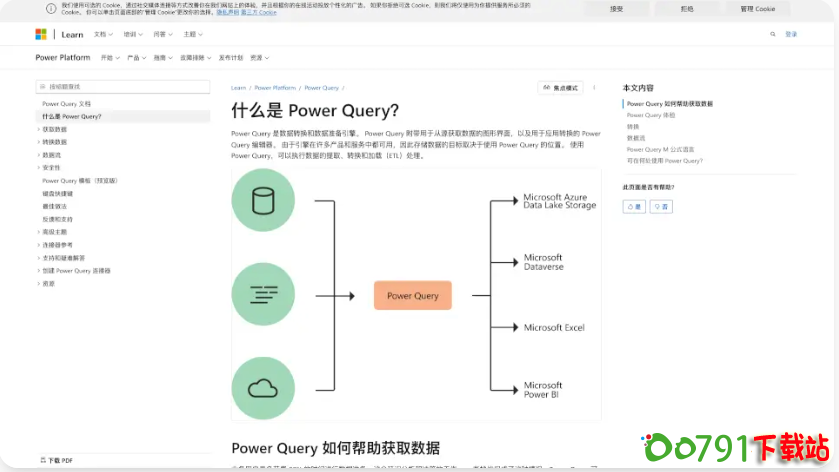Click 下载 PDF at sidebar bottom
Viewport: 839px width, 472px height.
click(58, 460)
